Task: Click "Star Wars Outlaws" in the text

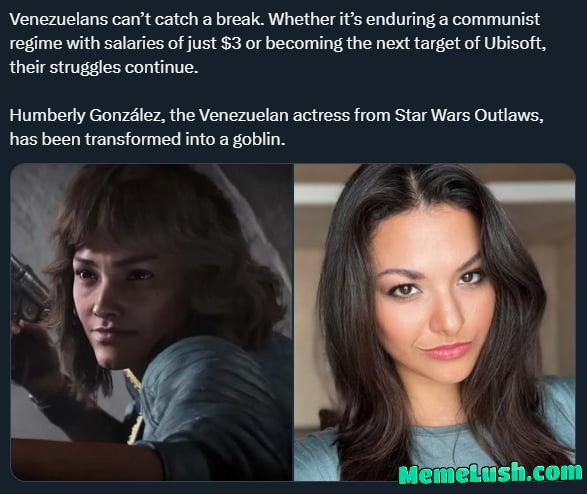Action: (x=467, y=115)
